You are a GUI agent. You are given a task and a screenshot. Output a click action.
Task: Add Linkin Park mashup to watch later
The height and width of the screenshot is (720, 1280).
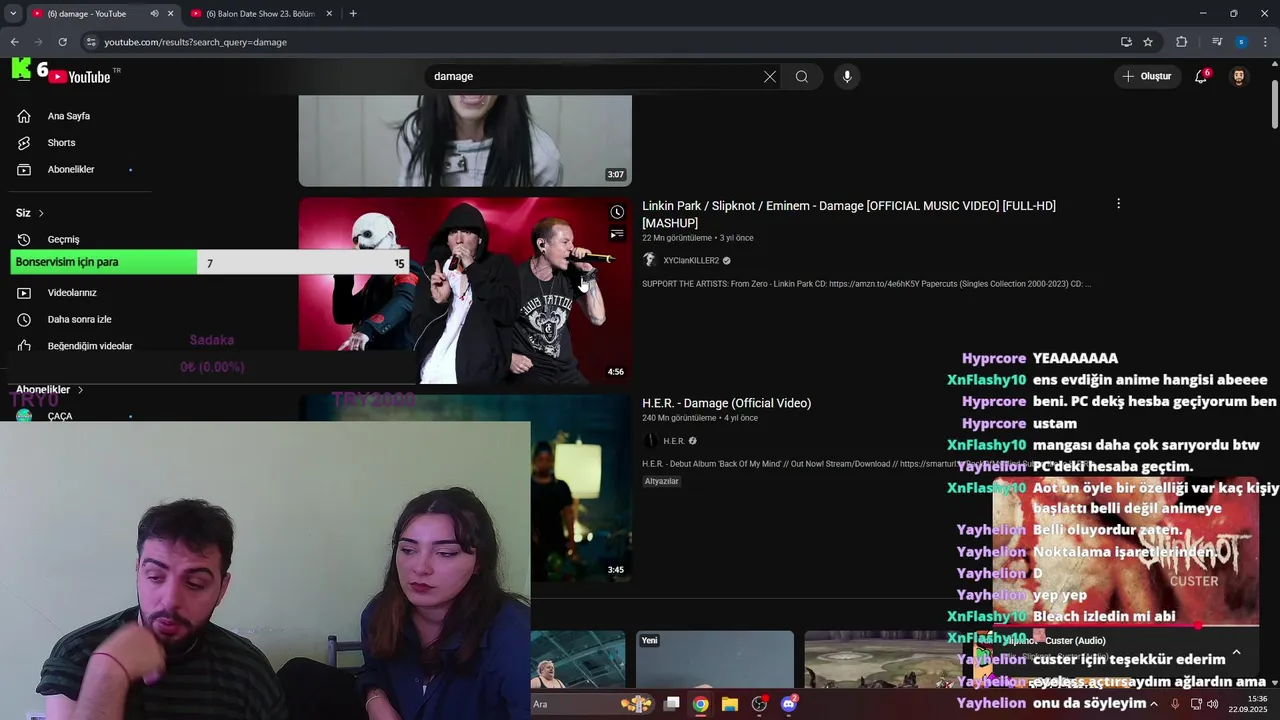[617, 212]
